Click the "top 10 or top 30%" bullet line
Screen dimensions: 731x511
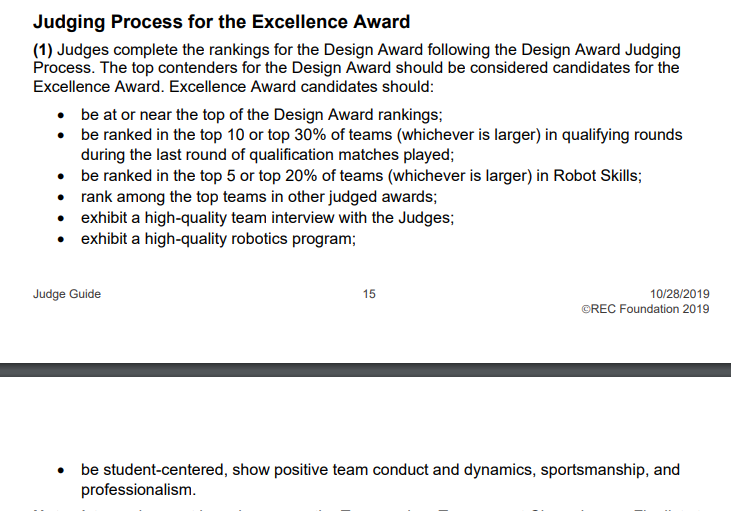click(x=381, y=135)
